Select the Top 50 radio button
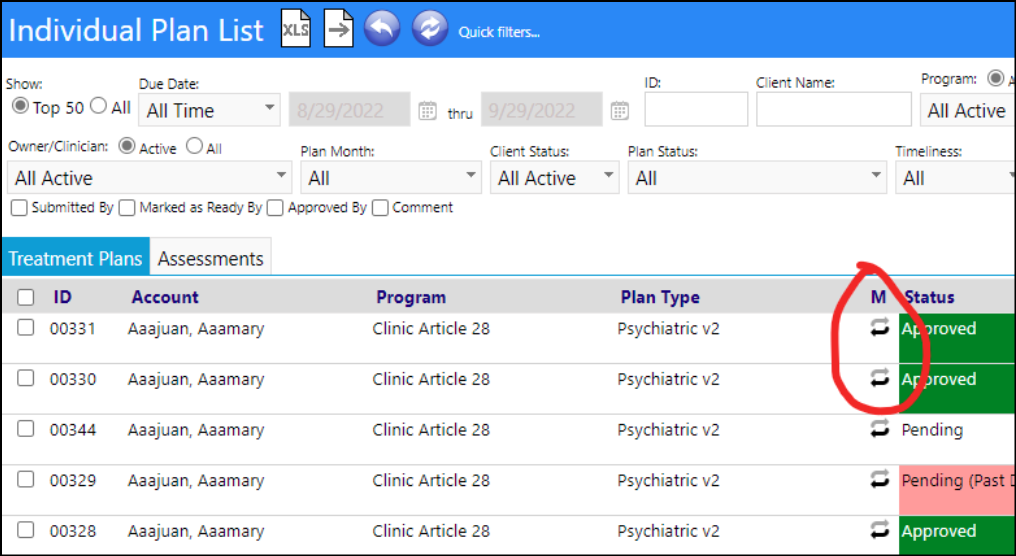Screen dimensions: 1016x556 21,106
